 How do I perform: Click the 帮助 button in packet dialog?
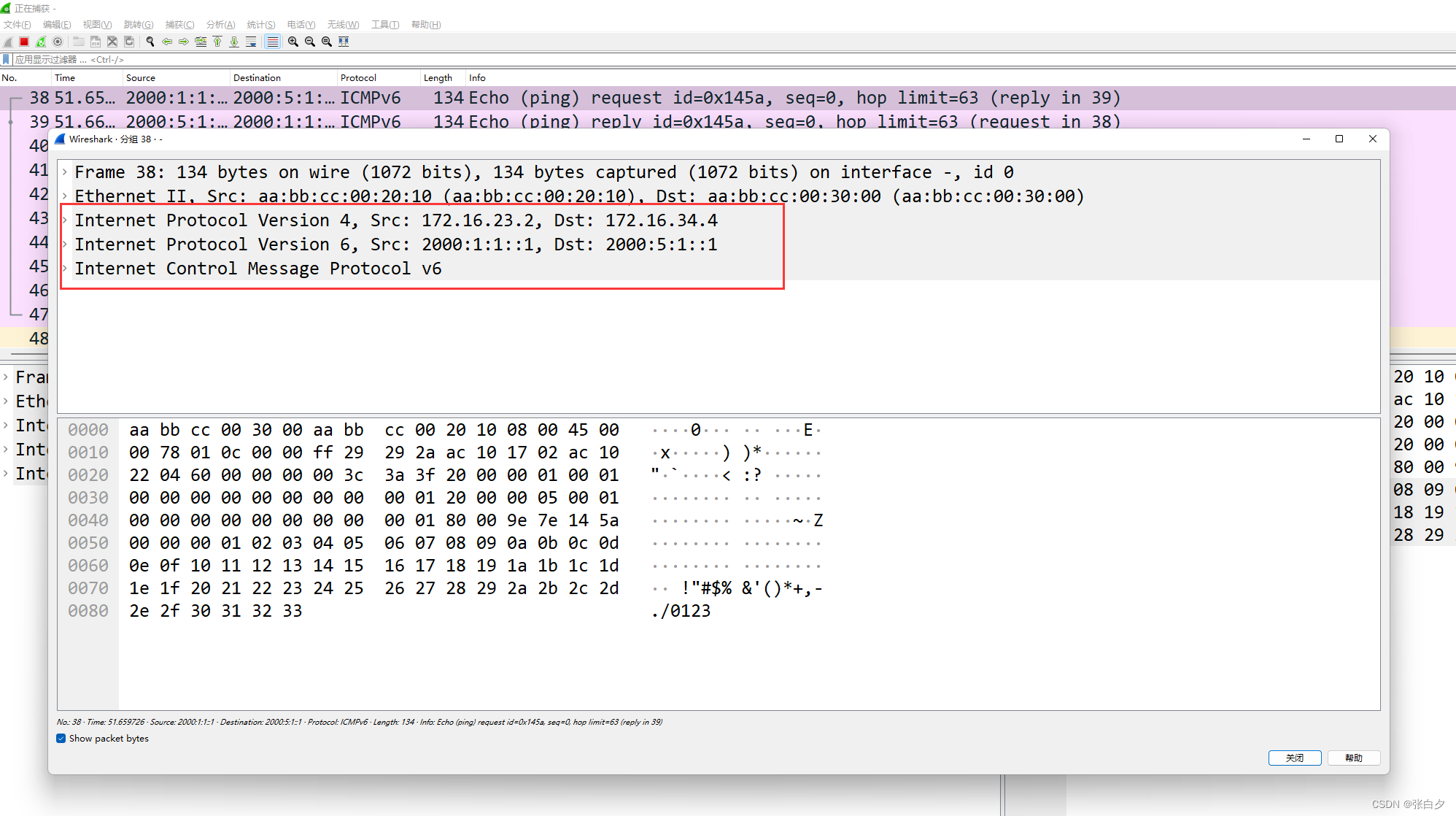(1354, 758)
